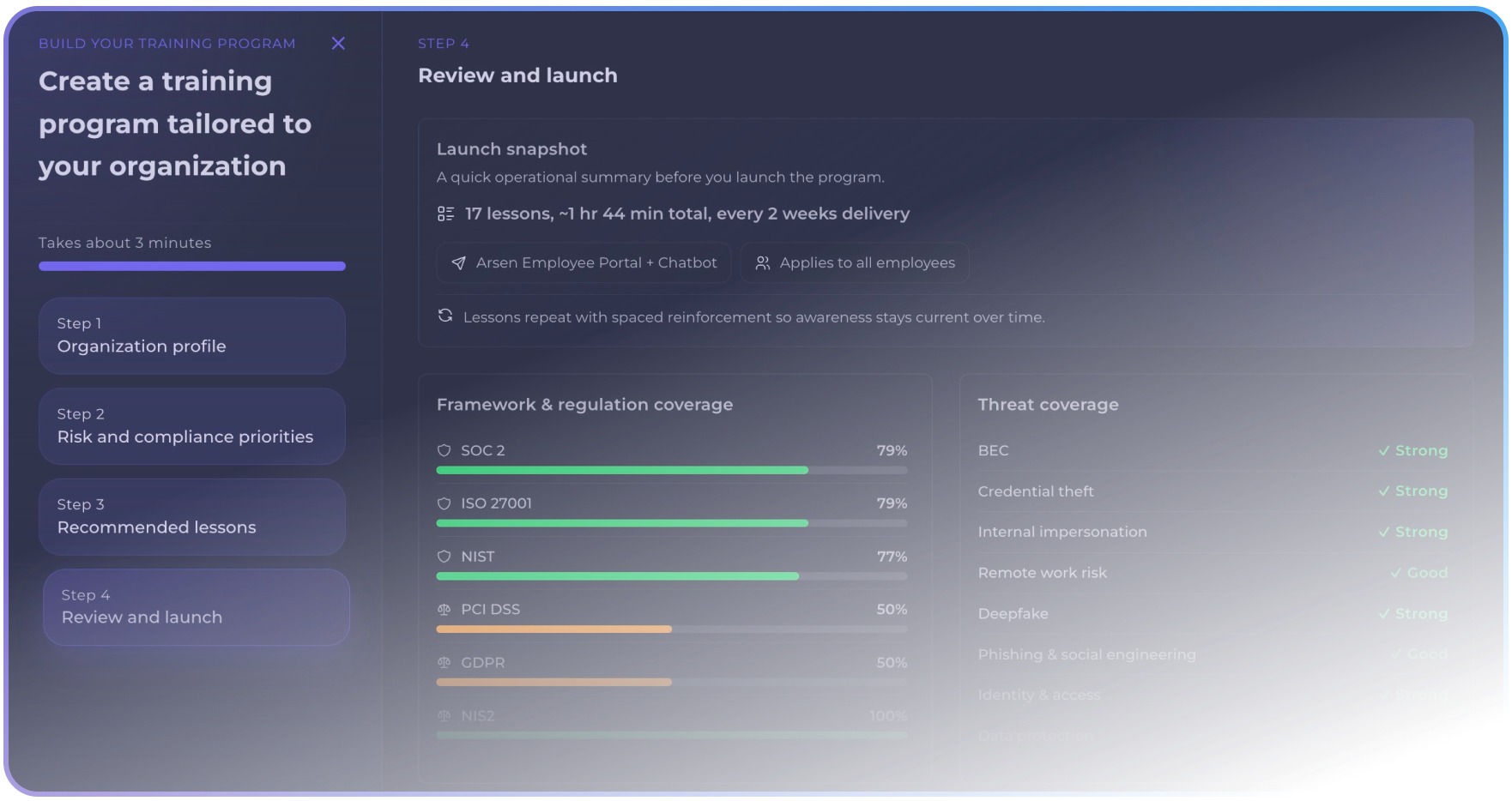1512x801 pixels.
Task: Click the 17 lessons summary line
Action: 687,214
